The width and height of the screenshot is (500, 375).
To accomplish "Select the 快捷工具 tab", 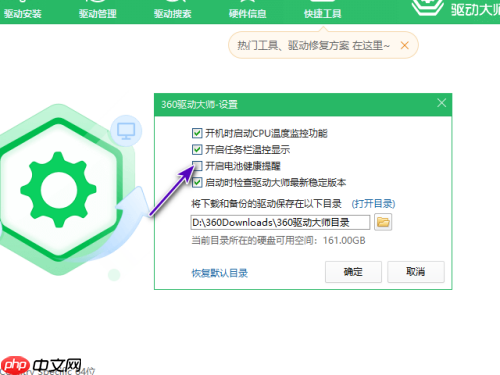I will (322, 14).
